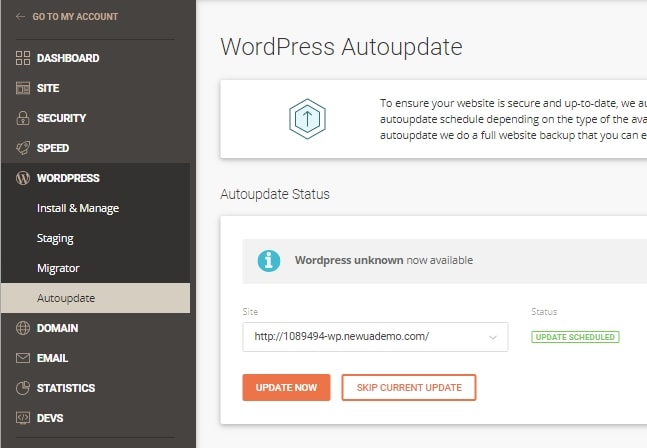
Task: Click the Update Now button
Action: click(x=286, y=387)
